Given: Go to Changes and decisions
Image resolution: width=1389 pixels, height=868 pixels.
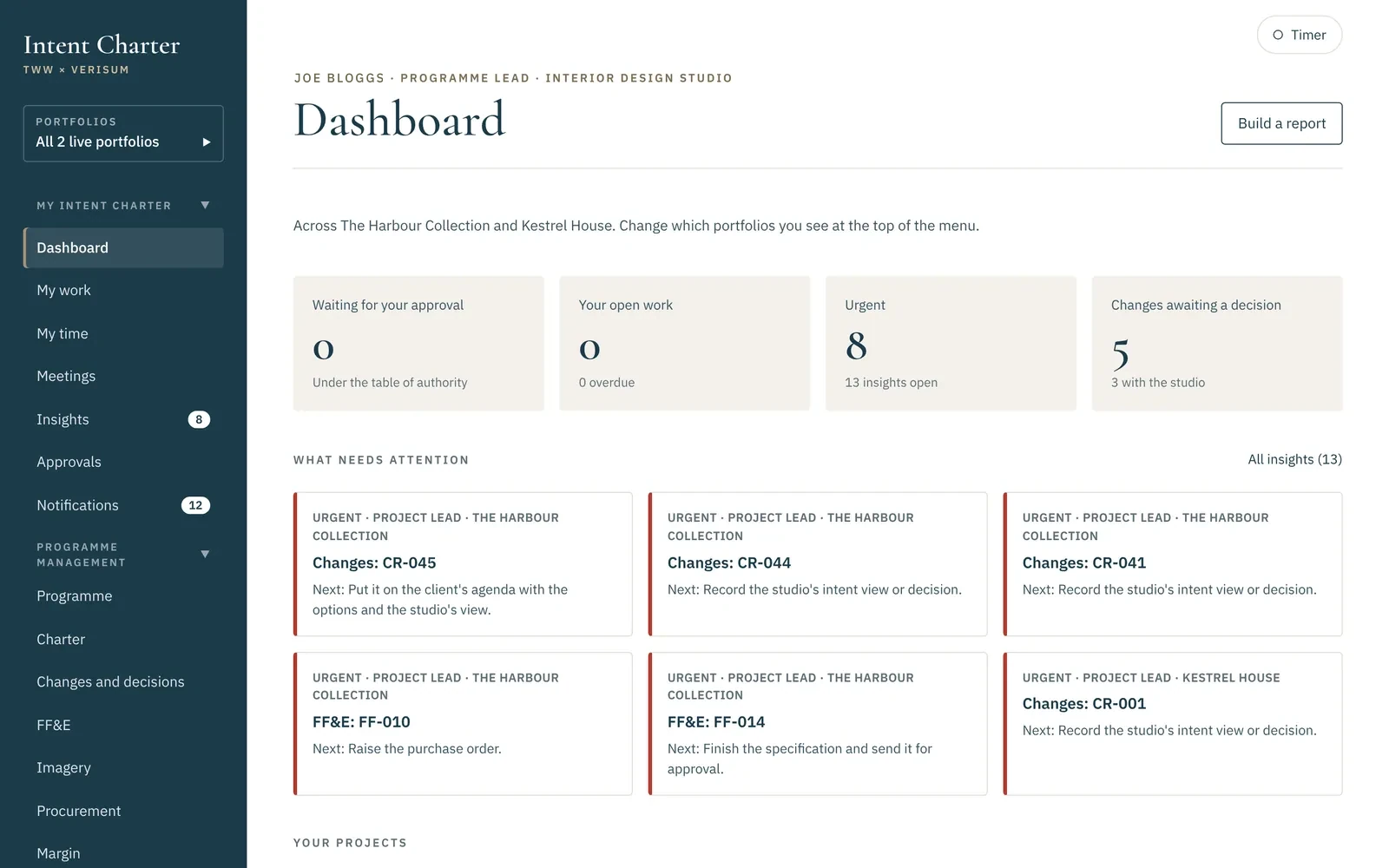Looking at the screenshot, I should coord(123,682).
